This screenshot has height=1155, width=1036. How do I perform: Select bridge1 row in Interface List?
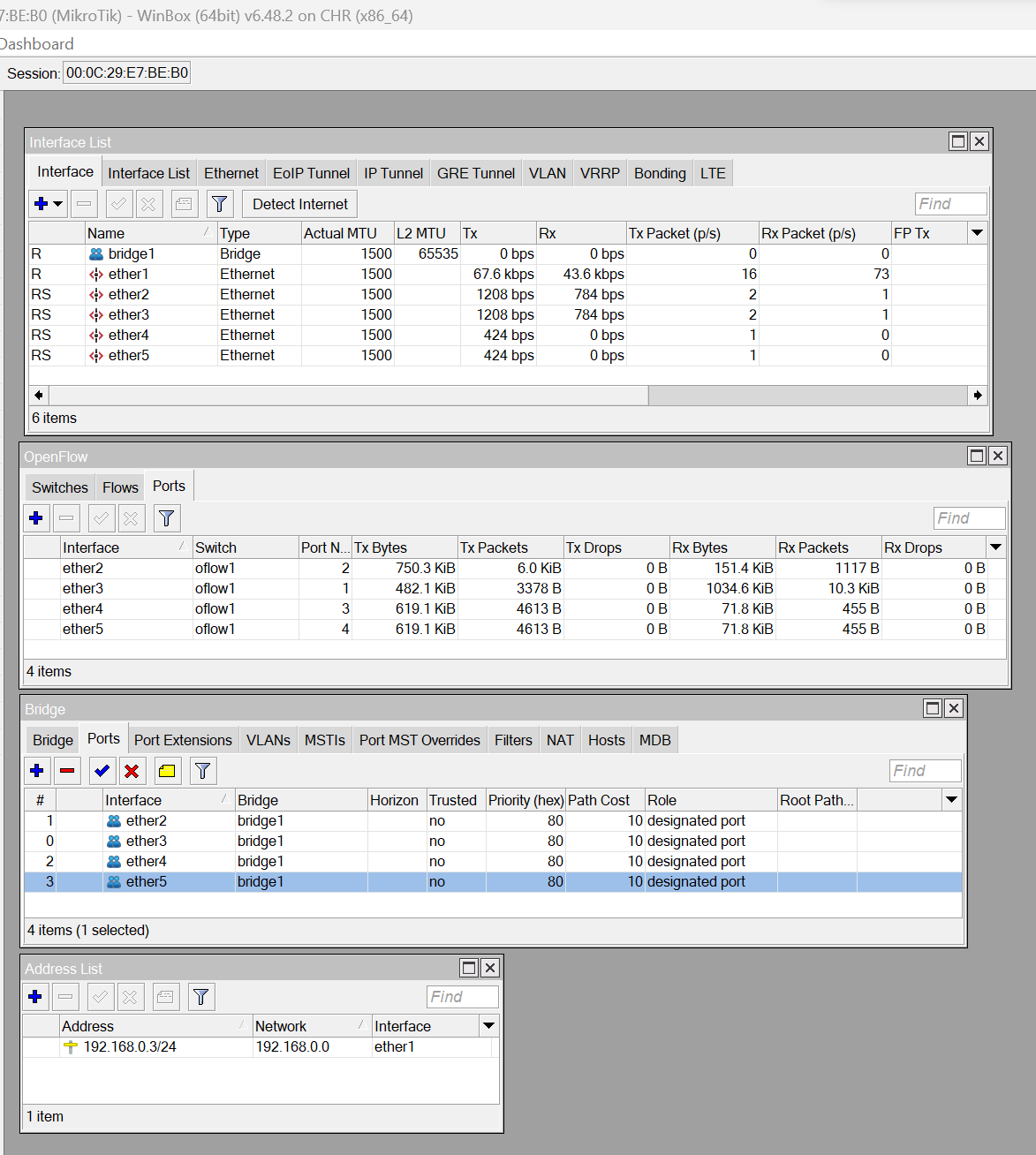[508, 253]
